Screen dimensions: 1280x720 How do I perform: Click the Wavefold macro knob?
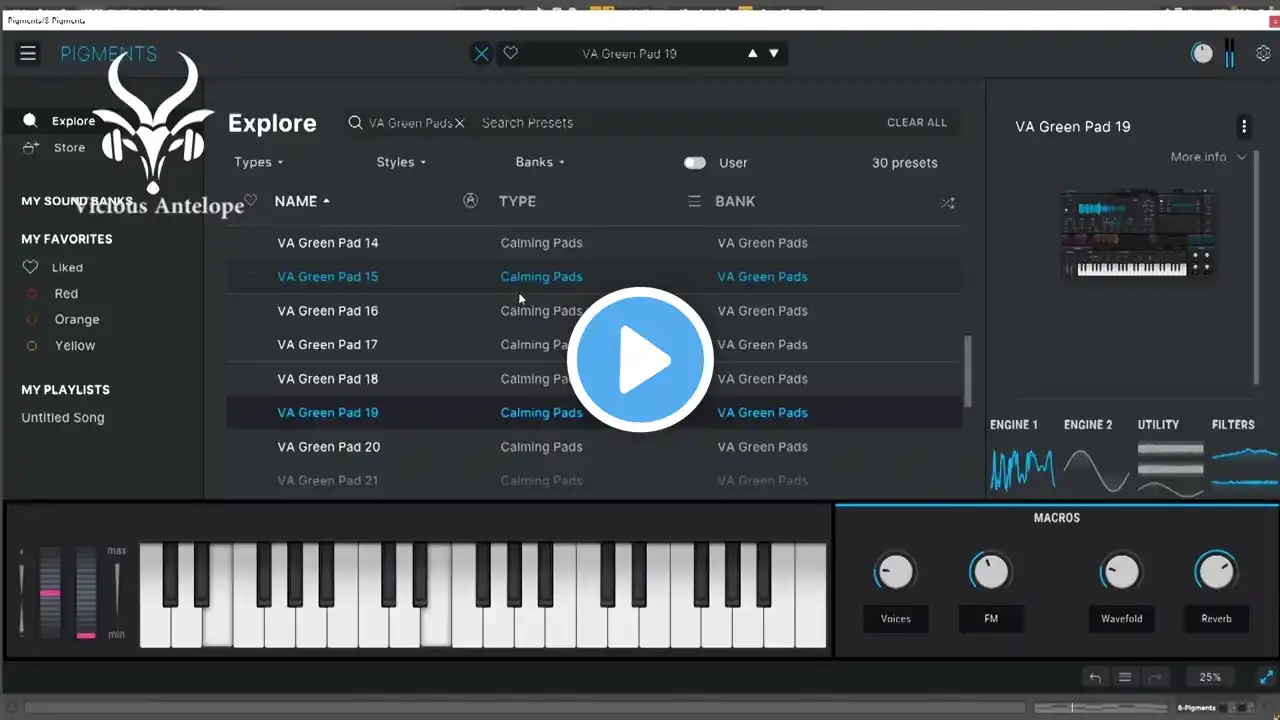coord(1121,572)
